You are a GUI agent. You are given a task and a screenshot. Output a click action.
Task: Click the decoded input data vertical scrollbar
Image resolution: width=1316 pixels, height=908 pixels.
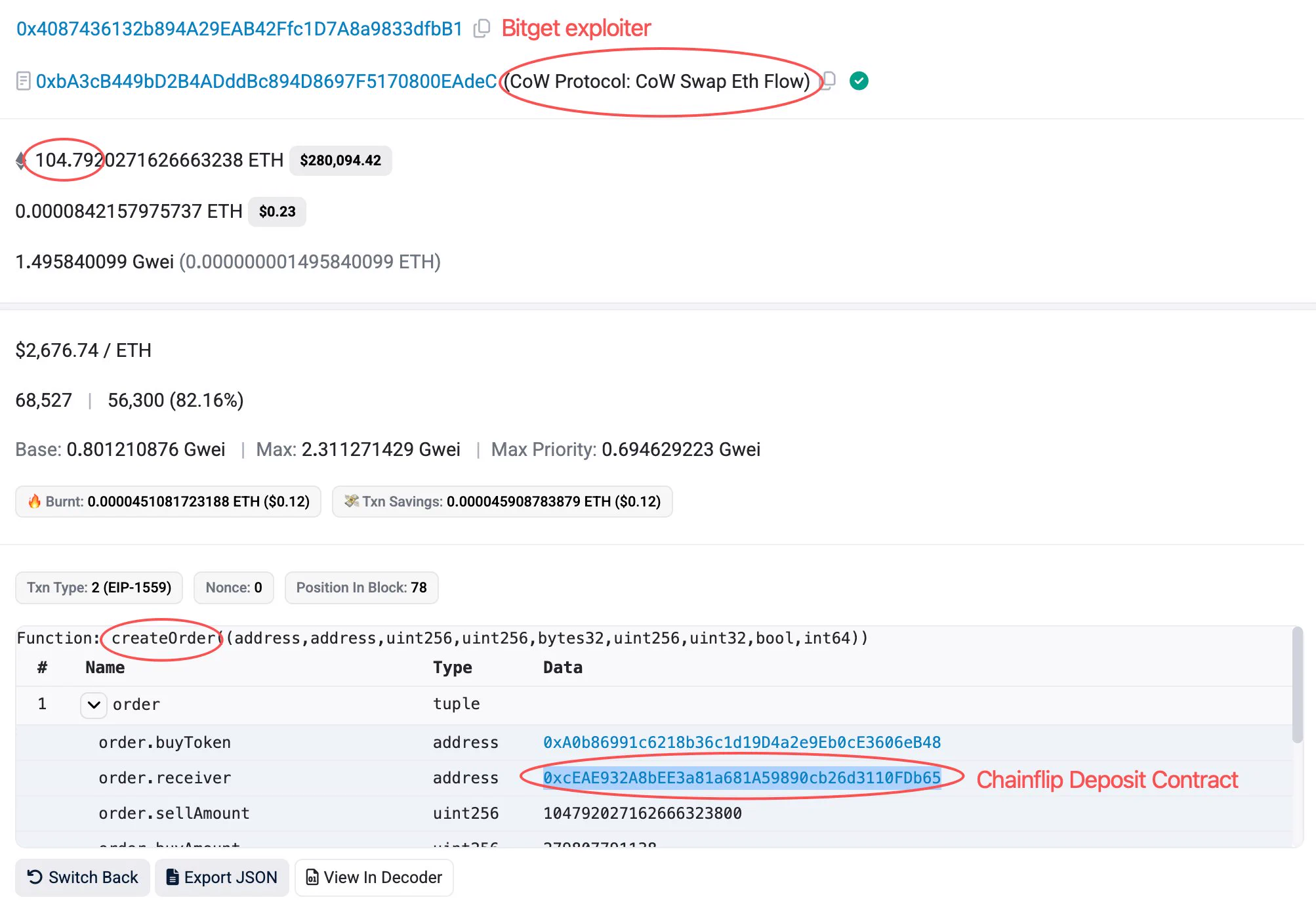point(1297,686)
